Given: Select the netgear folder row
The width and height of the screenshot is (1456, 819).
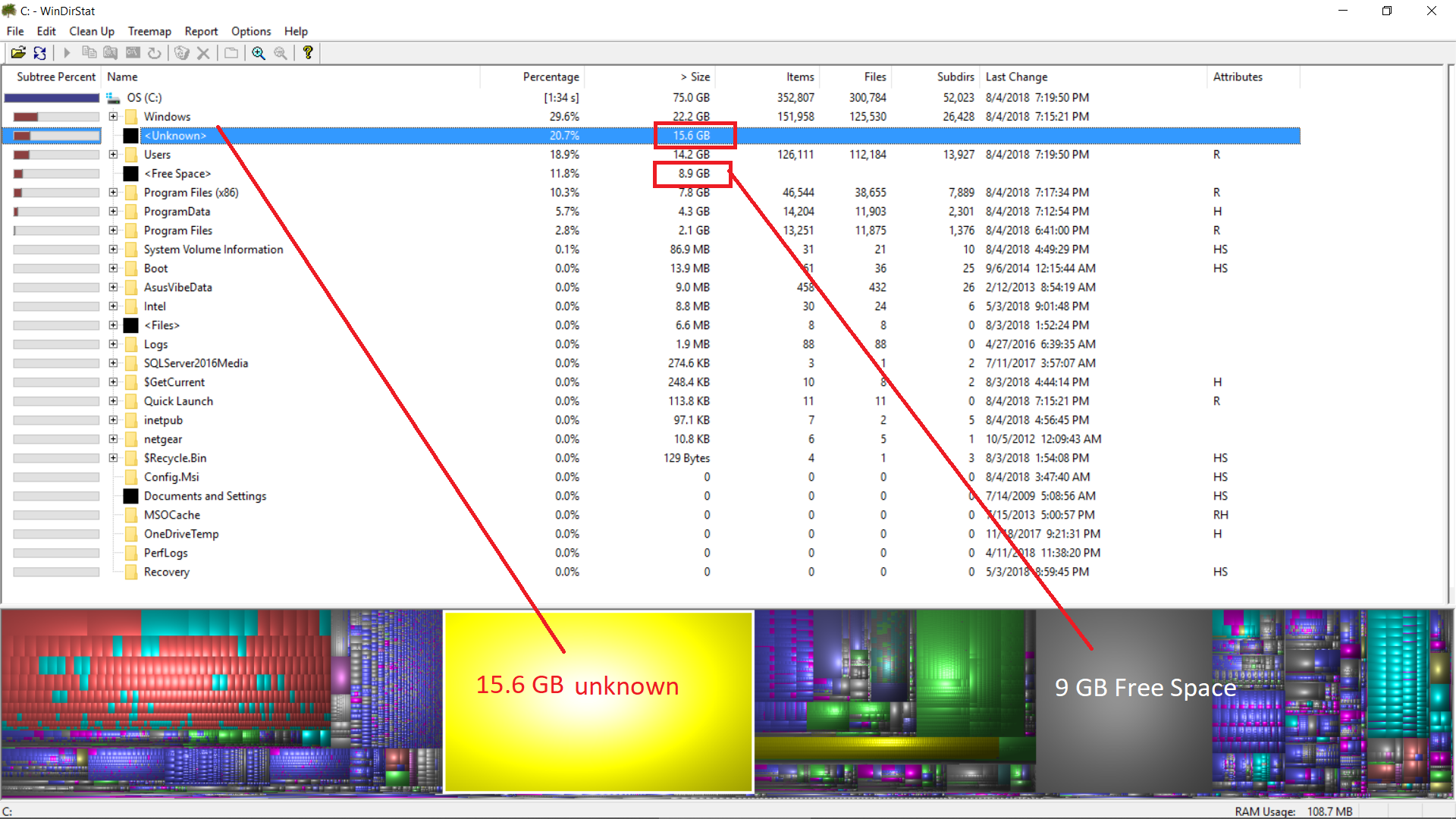Looking at the screenshot, I should pyautogui.click(x=651, y=439).
